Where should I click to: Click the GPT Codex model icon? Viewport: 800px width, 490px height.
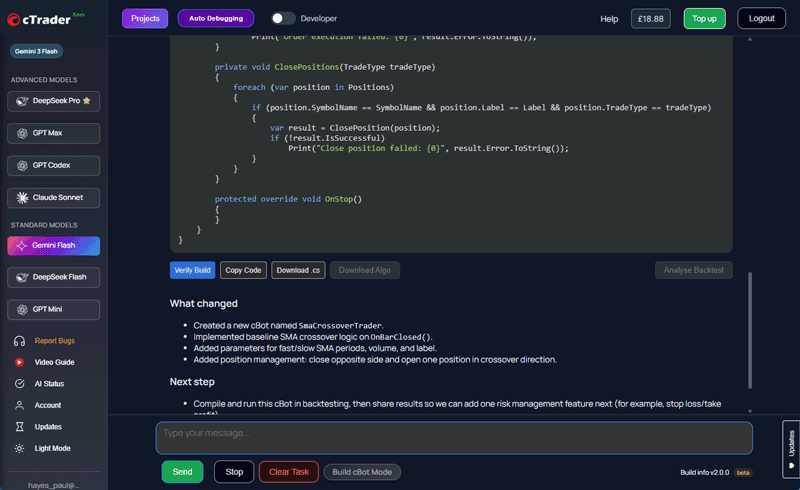click(x=22, y=165)
